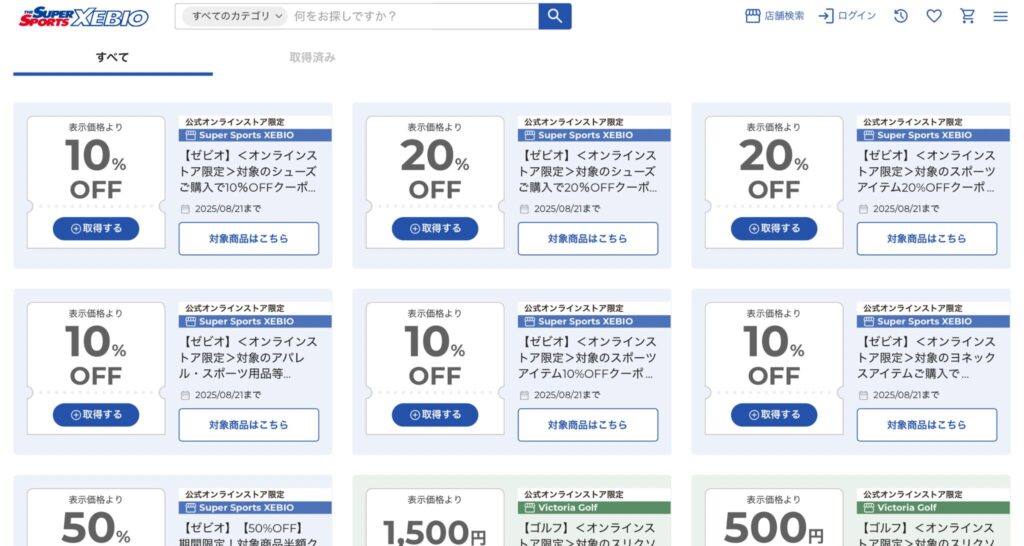The image size is (1024, 546).
Task: Click the Super Sports XEBIO logo
Action: coord(84,17)
